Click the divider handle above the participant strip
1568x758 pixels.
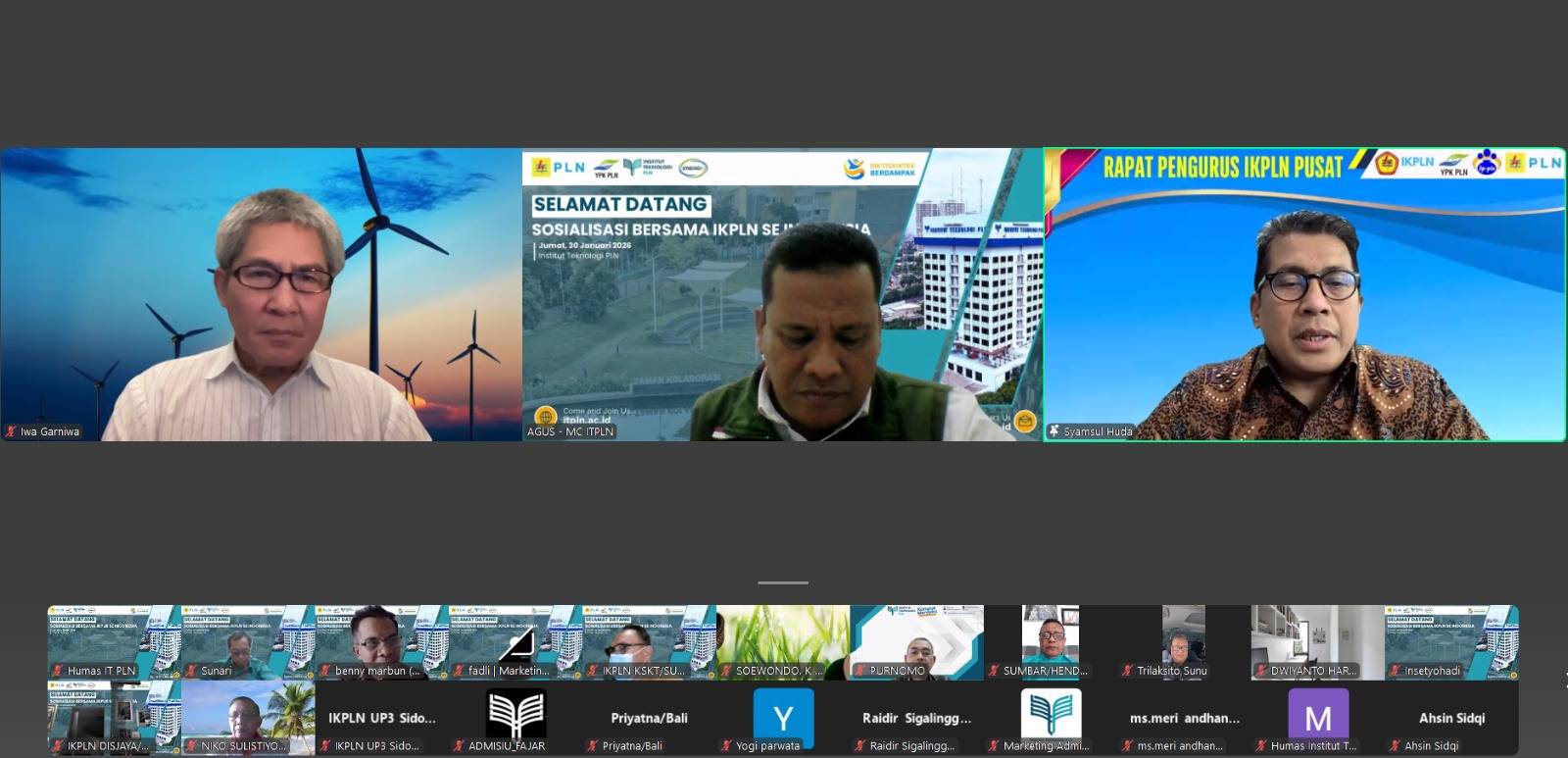[x=783, y=582]
